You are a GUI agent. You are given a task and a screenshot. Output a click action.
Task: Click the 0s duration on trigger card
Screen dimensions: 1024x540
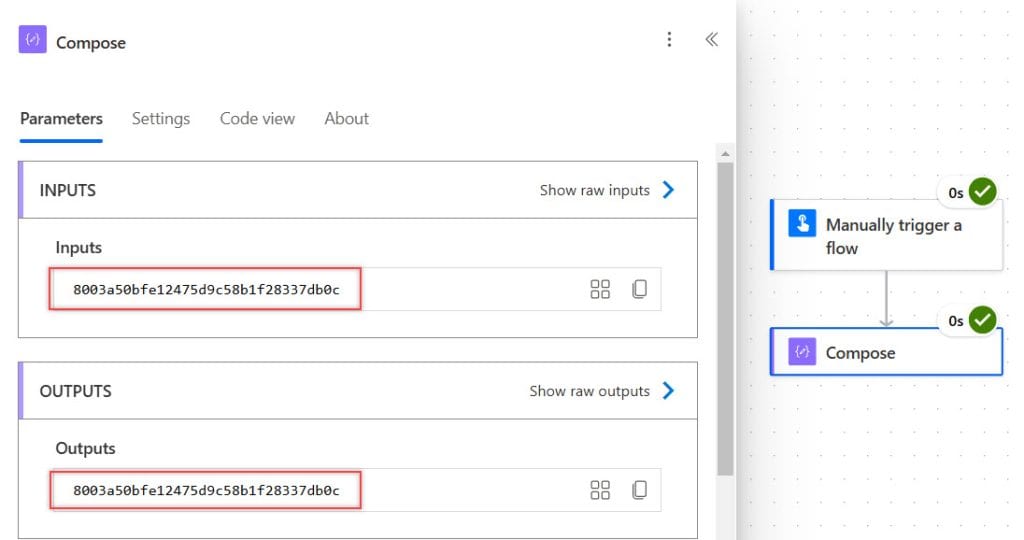coord(956,193)
